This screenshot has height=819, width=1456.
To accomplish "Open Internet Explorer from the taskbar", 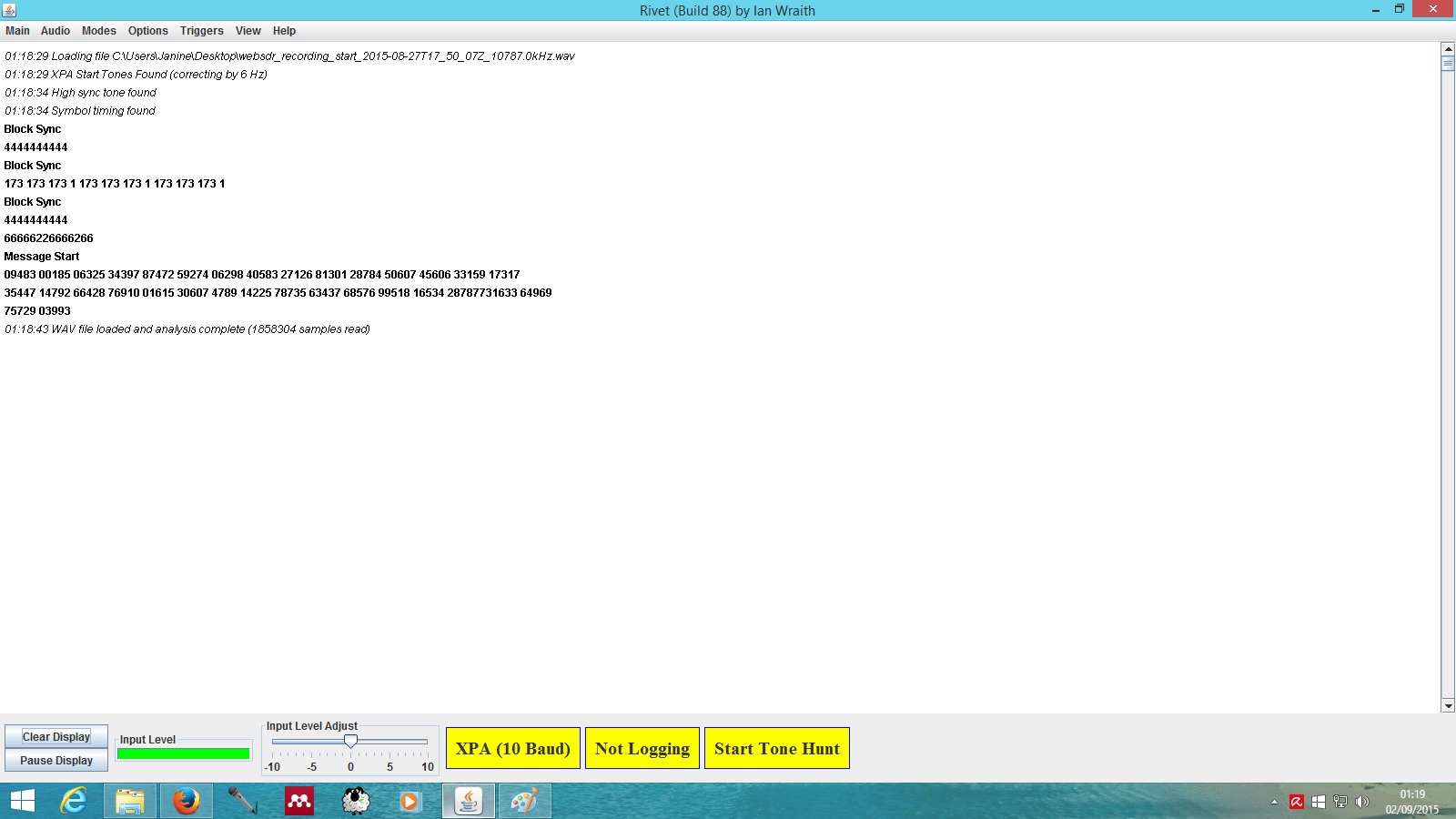I will [73, 801].
